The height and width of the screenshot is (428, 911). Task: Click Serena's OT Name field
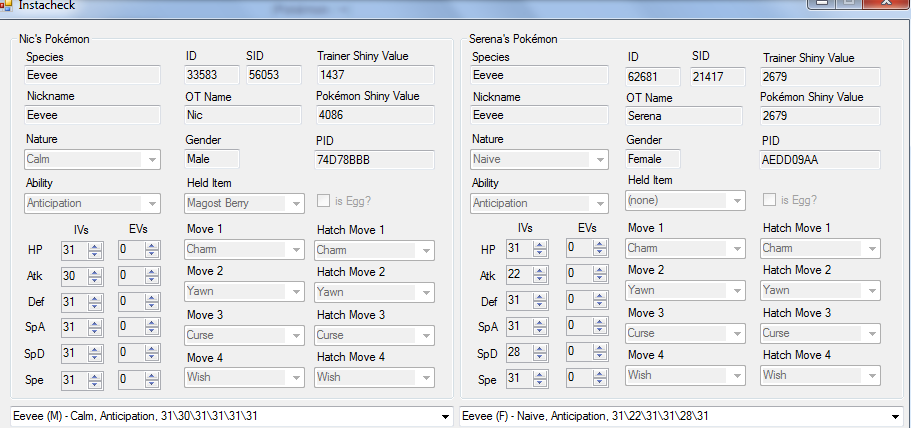point(684,116)
